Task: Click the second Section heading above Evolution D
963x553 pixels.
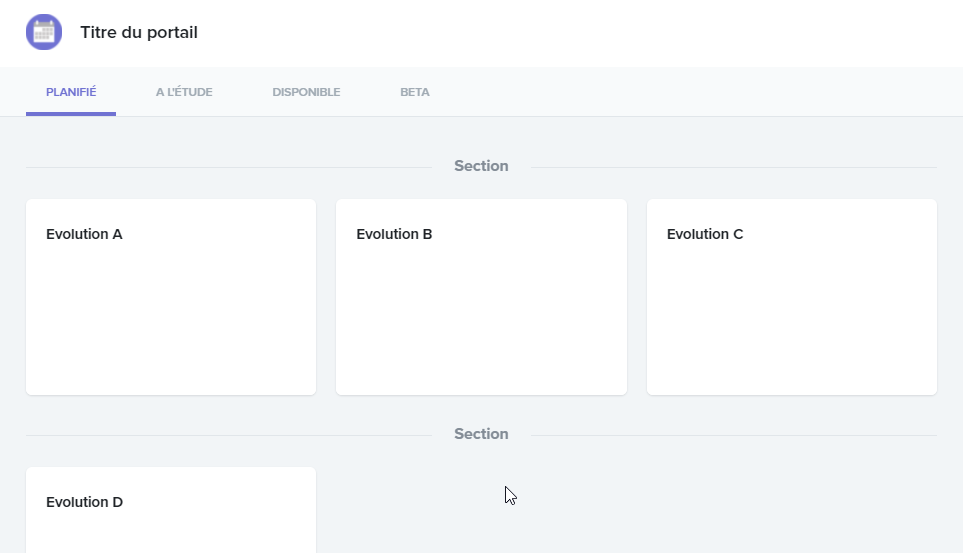Action: point(481,434)
